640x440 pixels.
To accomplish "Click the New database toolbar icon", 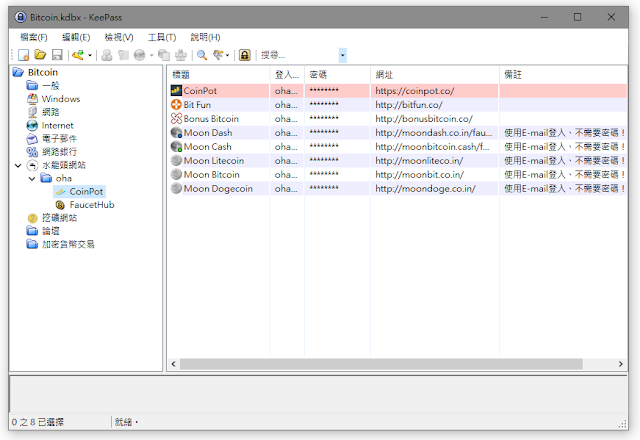I will [x=24, y=55].
